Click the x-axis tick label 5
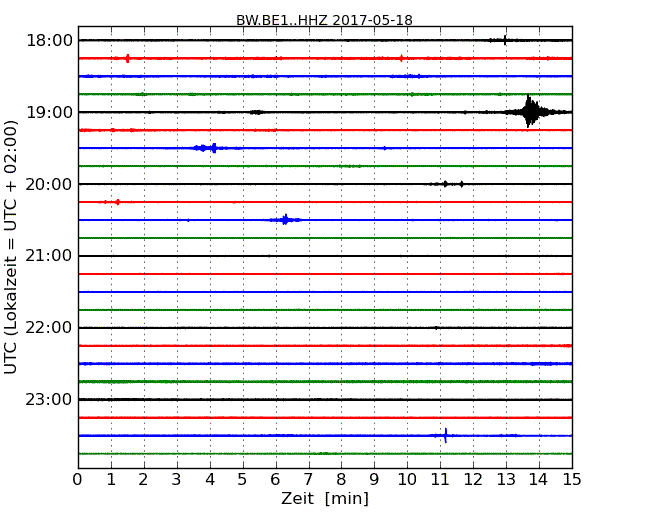The height and width of the screenshot is (520, 650). [243, 479]
